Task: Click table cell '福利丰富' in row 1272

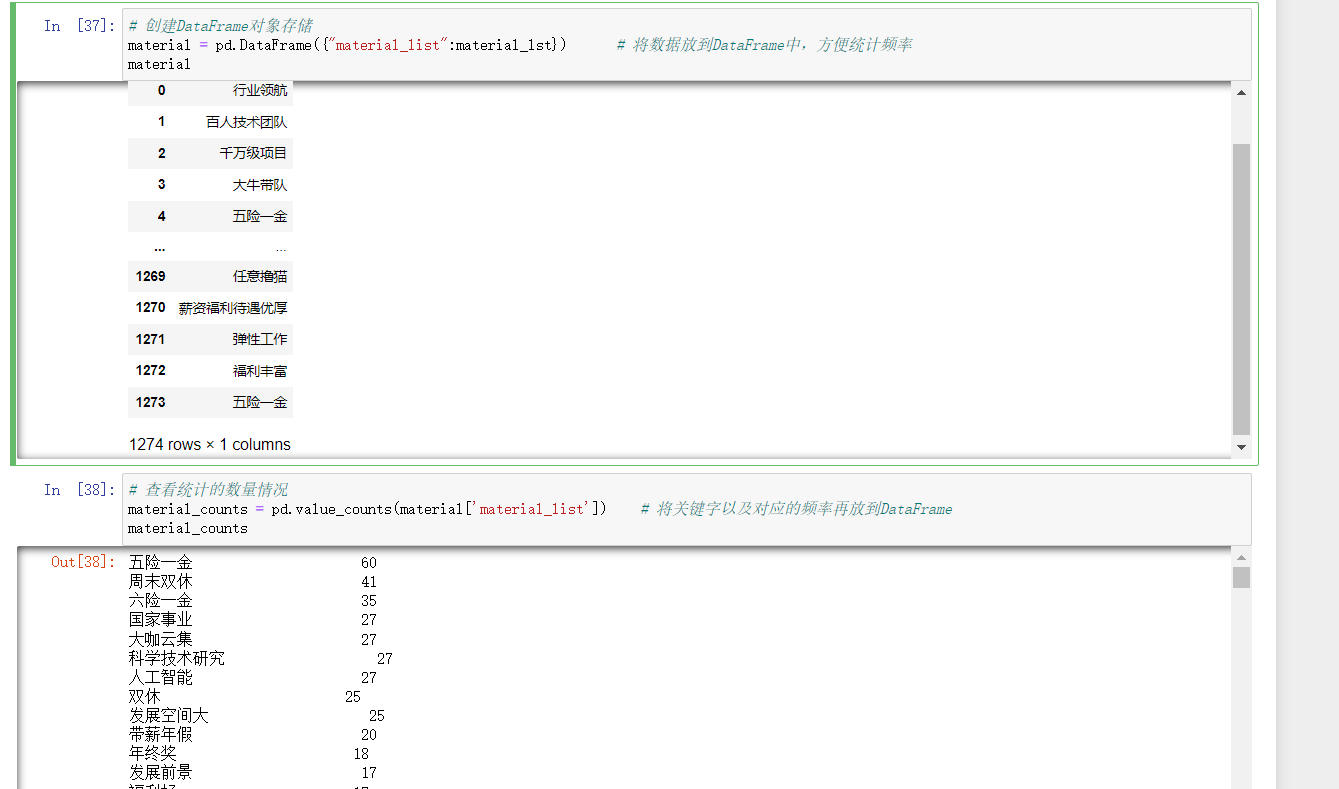Action: pos(260,371)
